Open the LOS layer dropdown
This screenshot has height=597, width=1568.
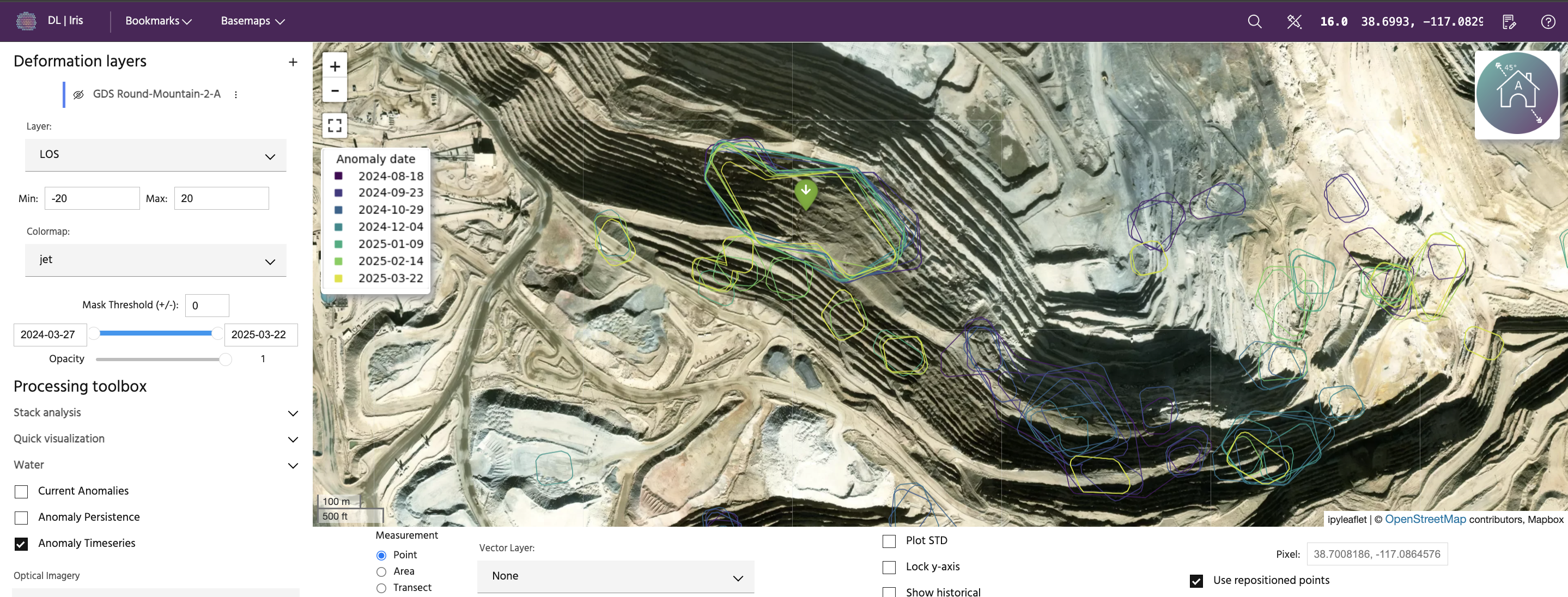tap(155, 155)
